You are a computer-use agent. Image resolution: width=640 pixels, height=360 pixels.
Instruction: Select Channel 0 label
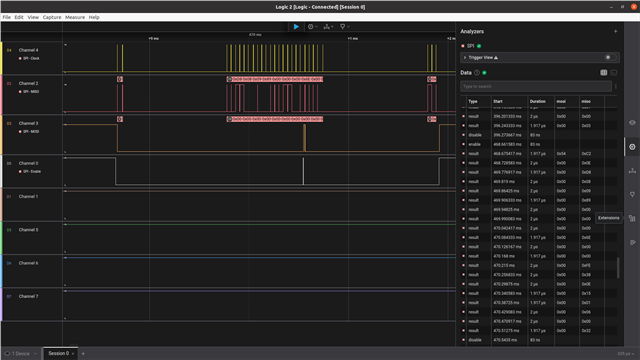28,163
